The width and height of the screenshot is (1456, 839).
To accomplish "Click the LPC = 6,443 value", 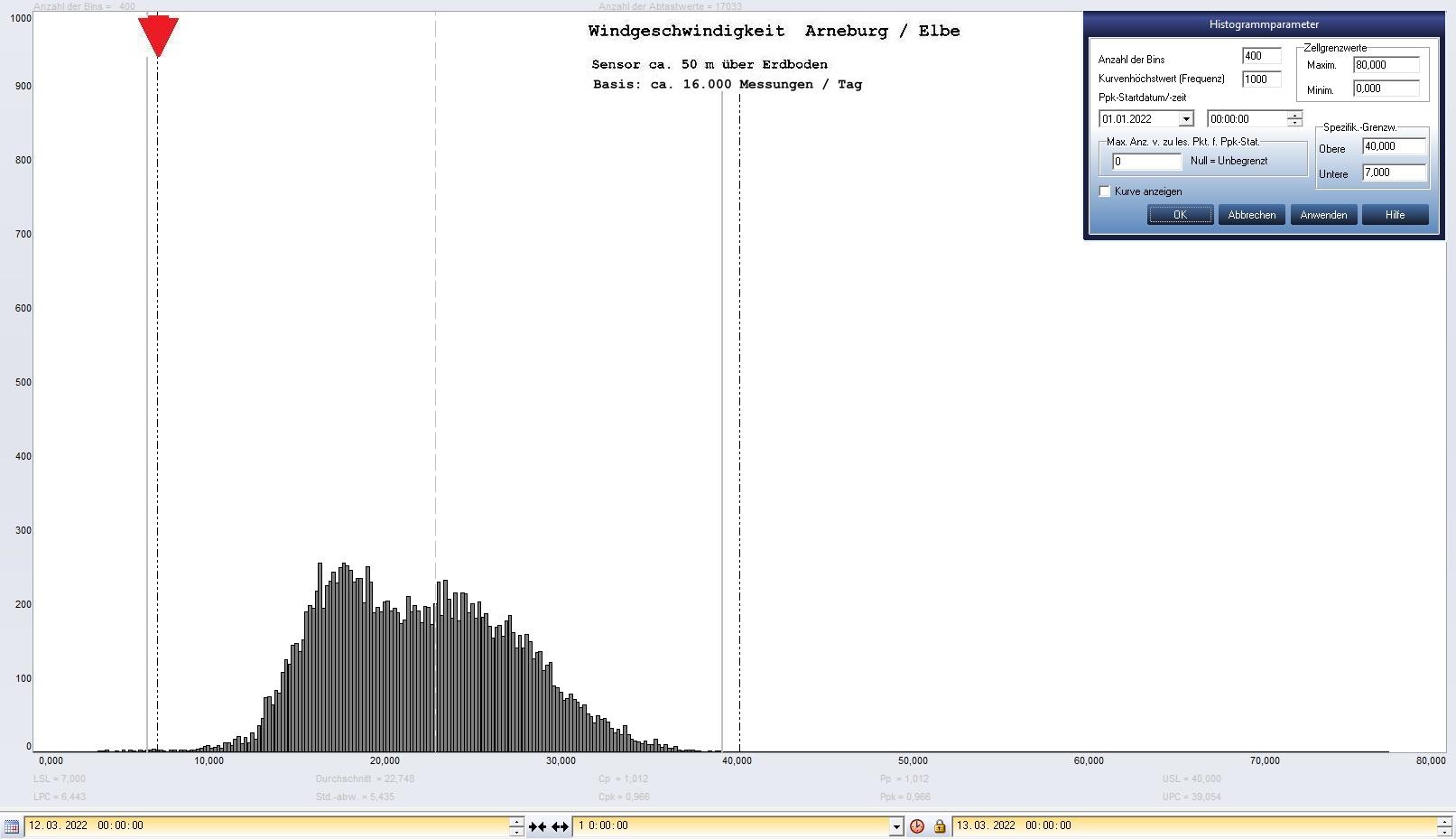I will [x=60, y=797].
